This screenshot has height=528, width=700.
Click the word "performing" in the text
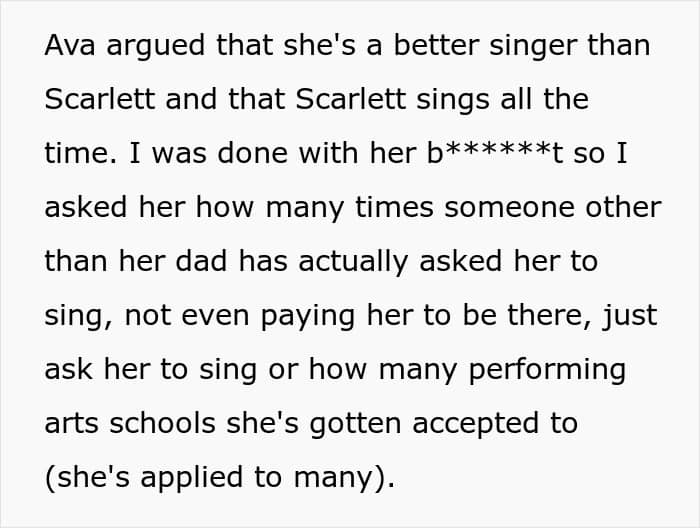point(547,372)
